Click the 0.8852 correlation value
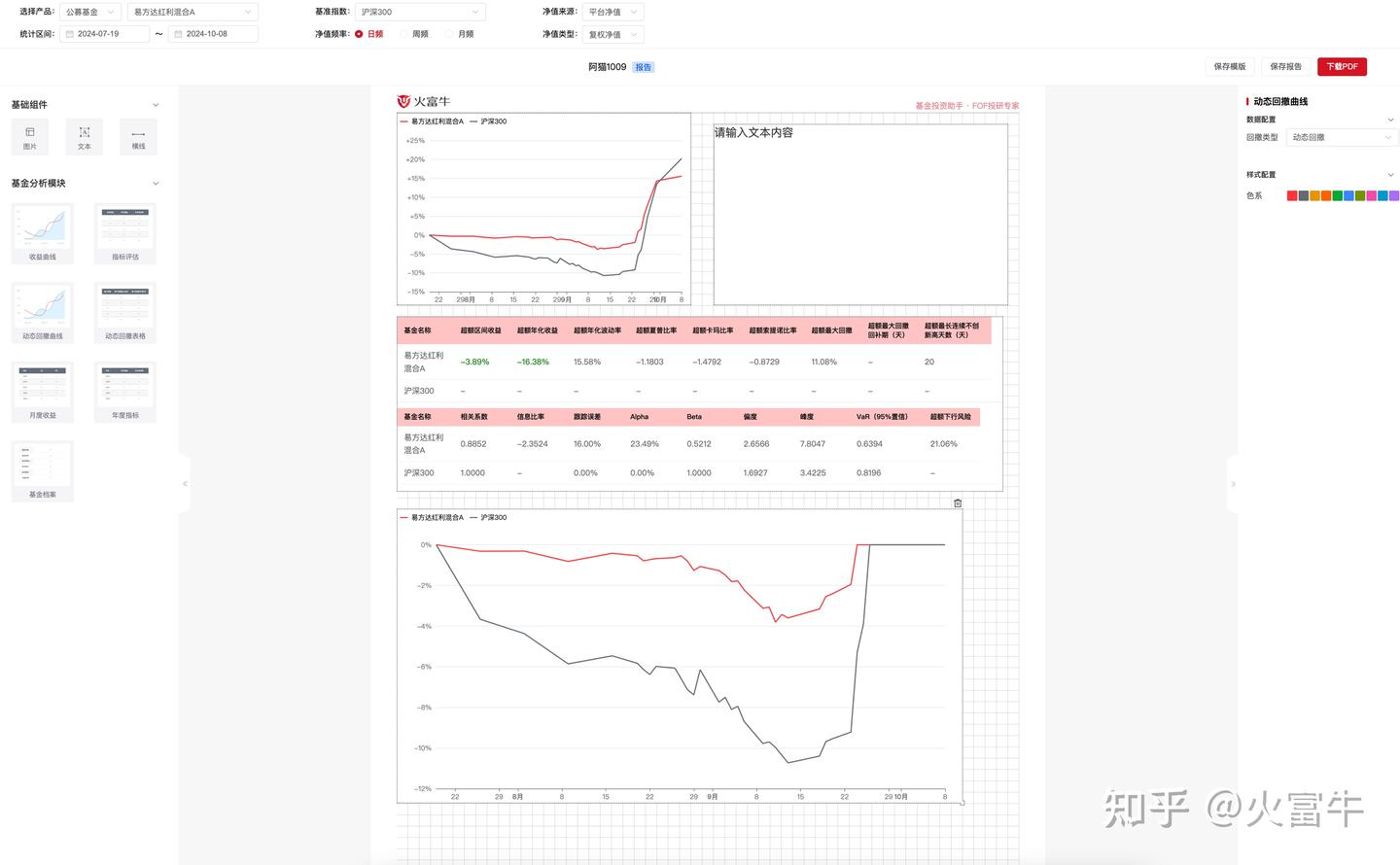 [x=473, y=444]
